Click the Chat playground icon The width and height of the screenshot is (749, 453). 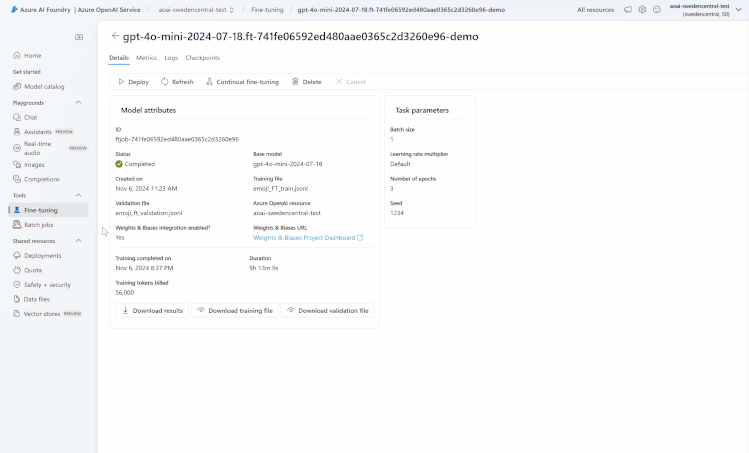pos(17,117)
